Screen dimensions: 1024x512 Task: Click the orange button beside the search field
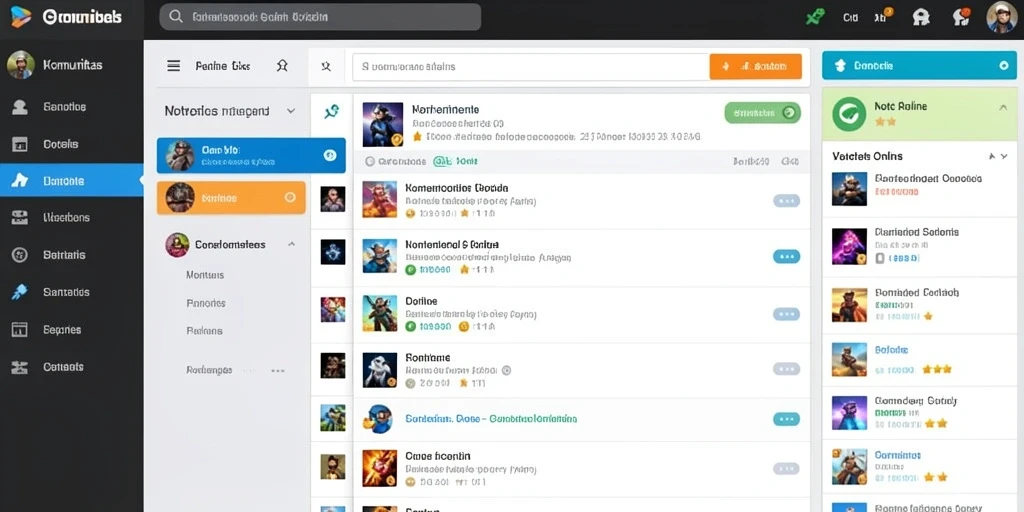coord(756,67)
